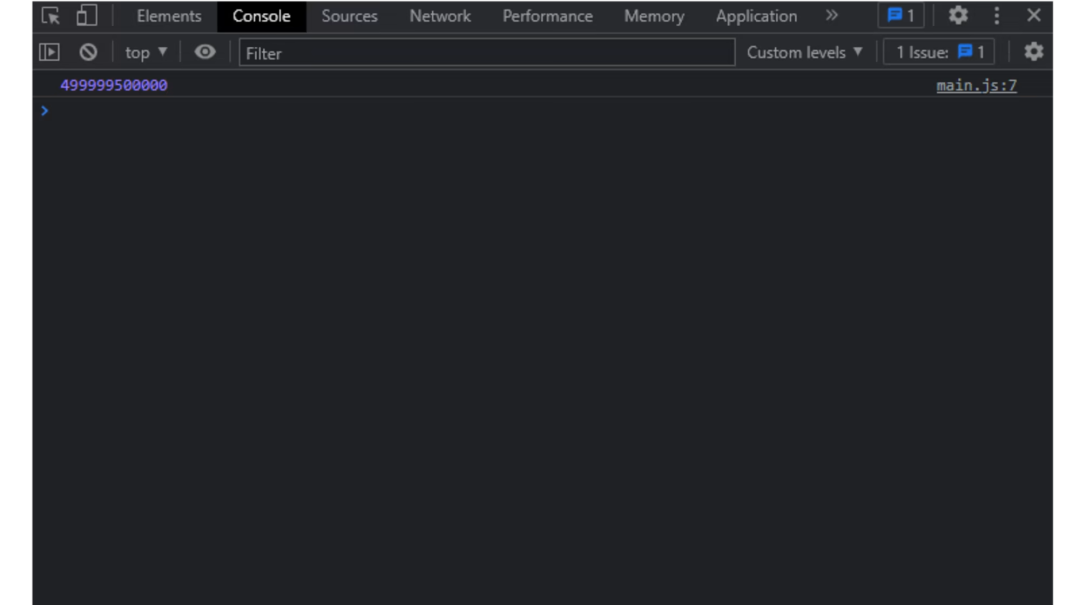
Task: Toggle the device toolbar icon
Action: tap(87, 16)
